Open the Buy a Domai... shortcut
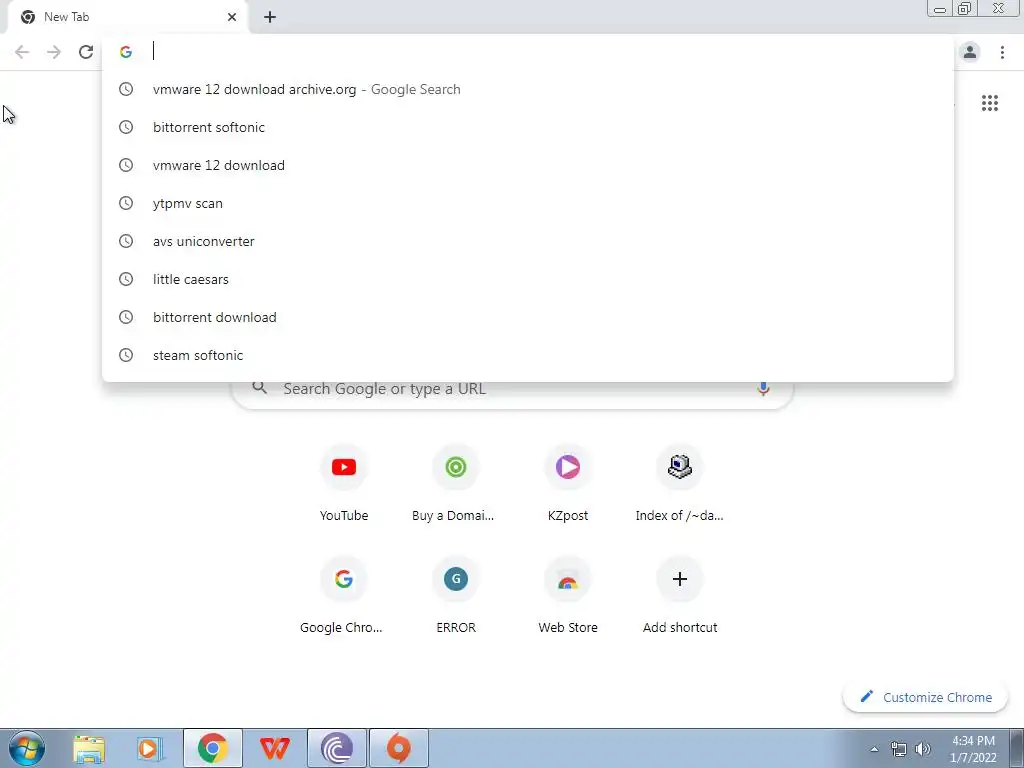The height and width of the screenshot is (768, 1024). pos(455,483)
